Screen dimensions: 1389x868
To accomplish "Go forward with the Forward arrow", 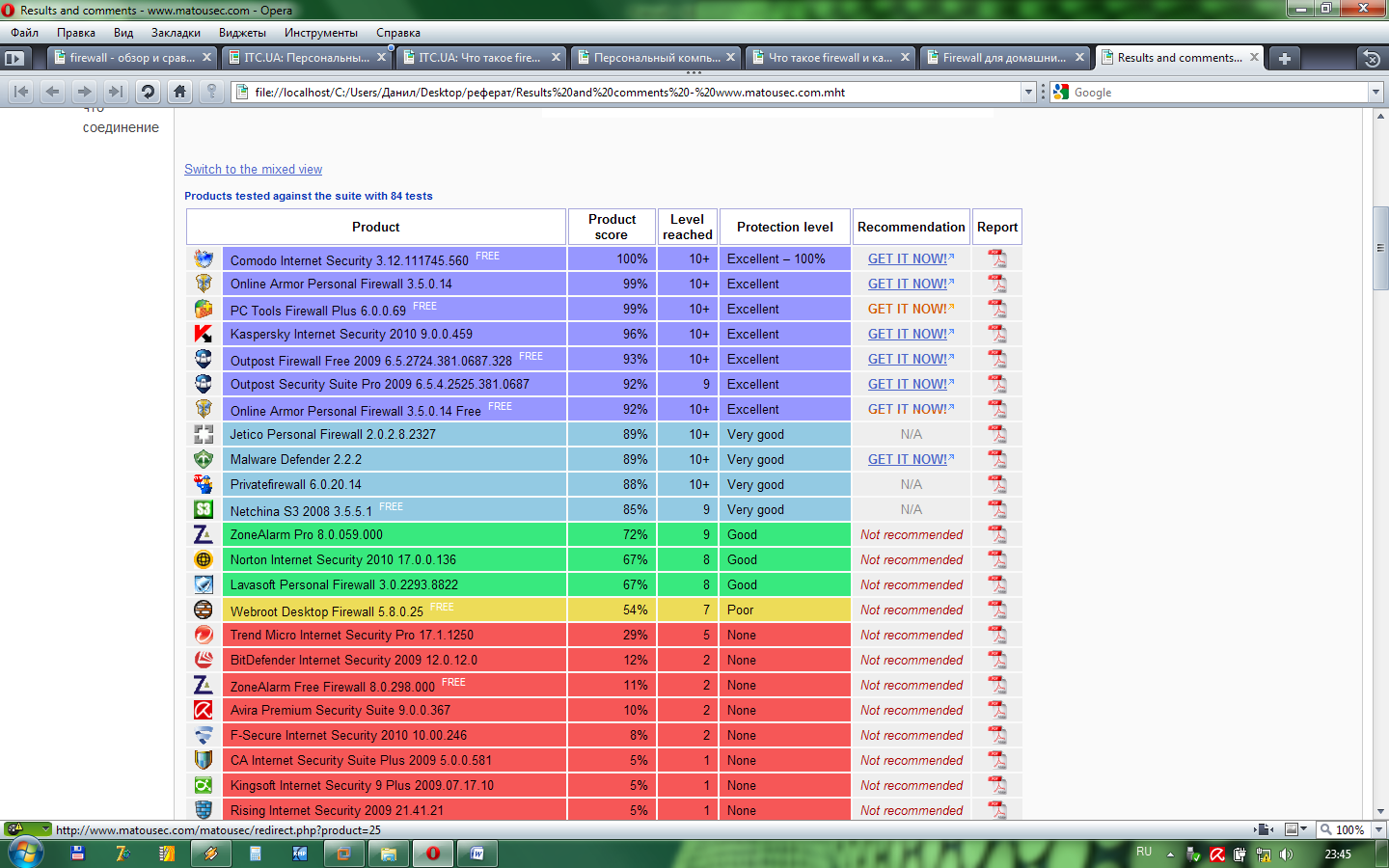I will (85, 92).
